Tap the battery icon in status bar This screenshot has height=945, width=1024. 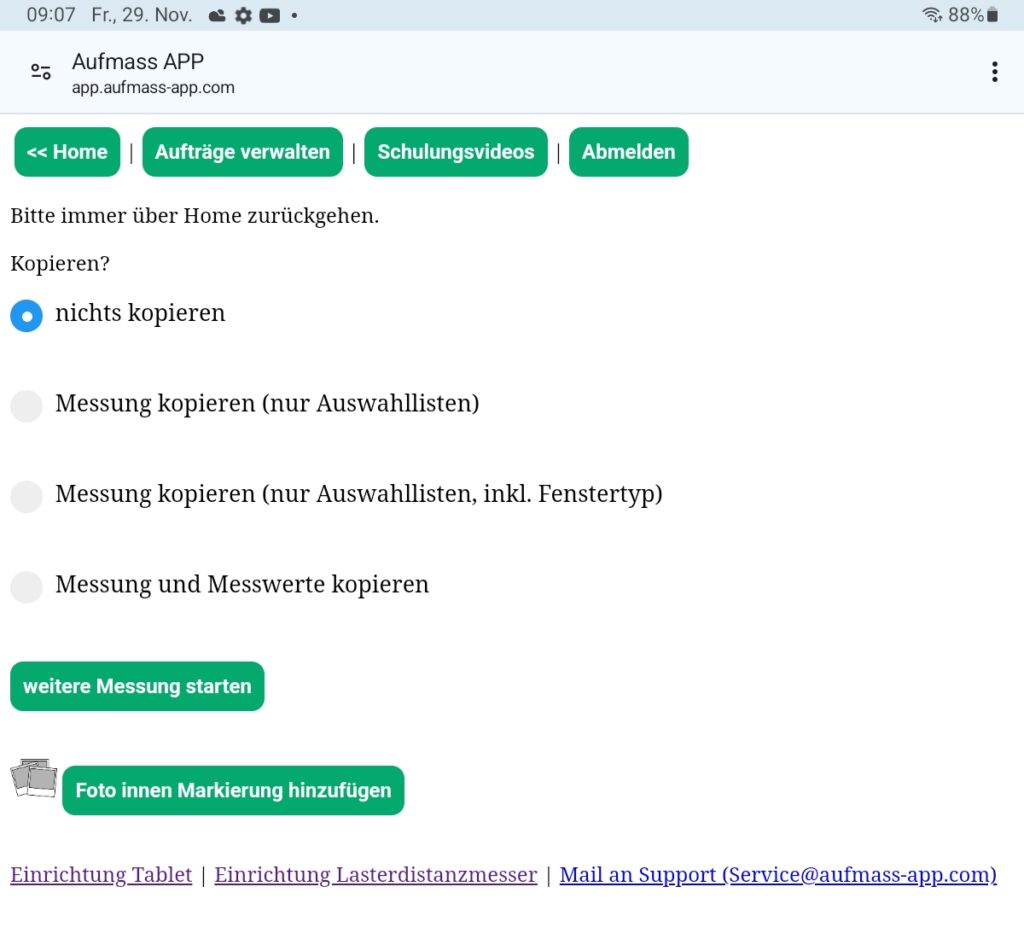click(x=992, y=15)
